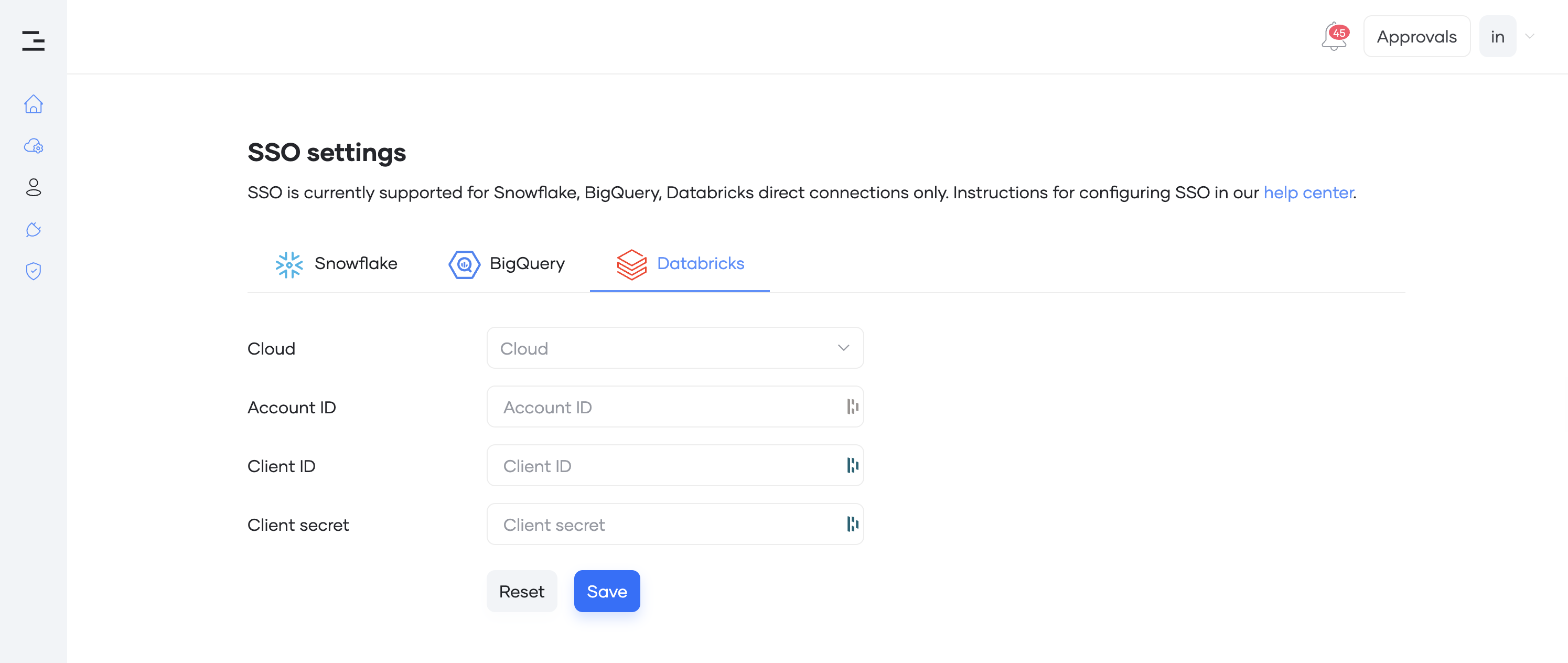Click the Reset button
Image resolution: width=1568 pixels, height=663 pixels.
pos(522,591)
